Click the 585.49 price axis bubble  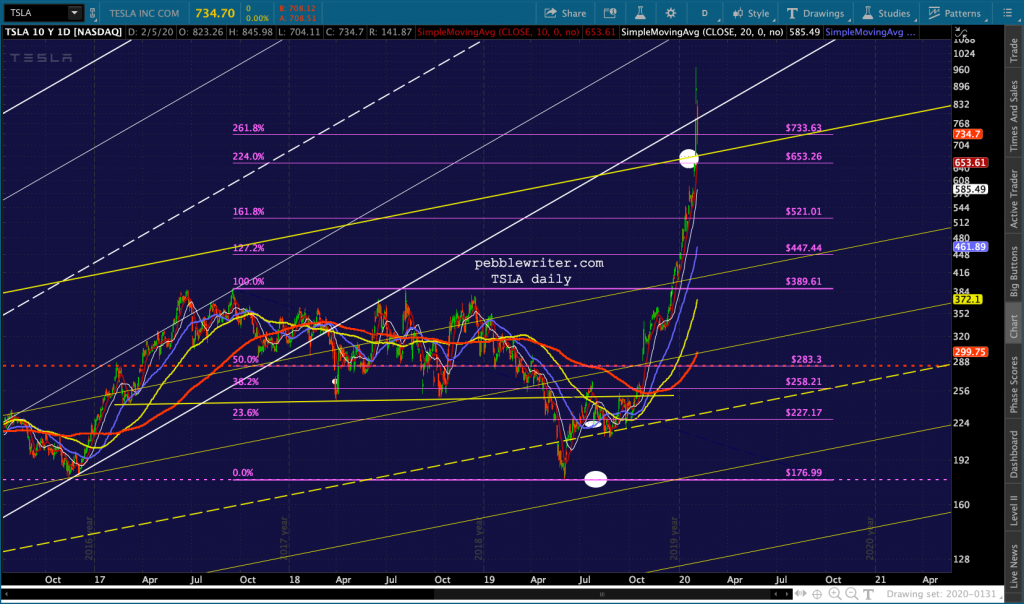point(970,189)
